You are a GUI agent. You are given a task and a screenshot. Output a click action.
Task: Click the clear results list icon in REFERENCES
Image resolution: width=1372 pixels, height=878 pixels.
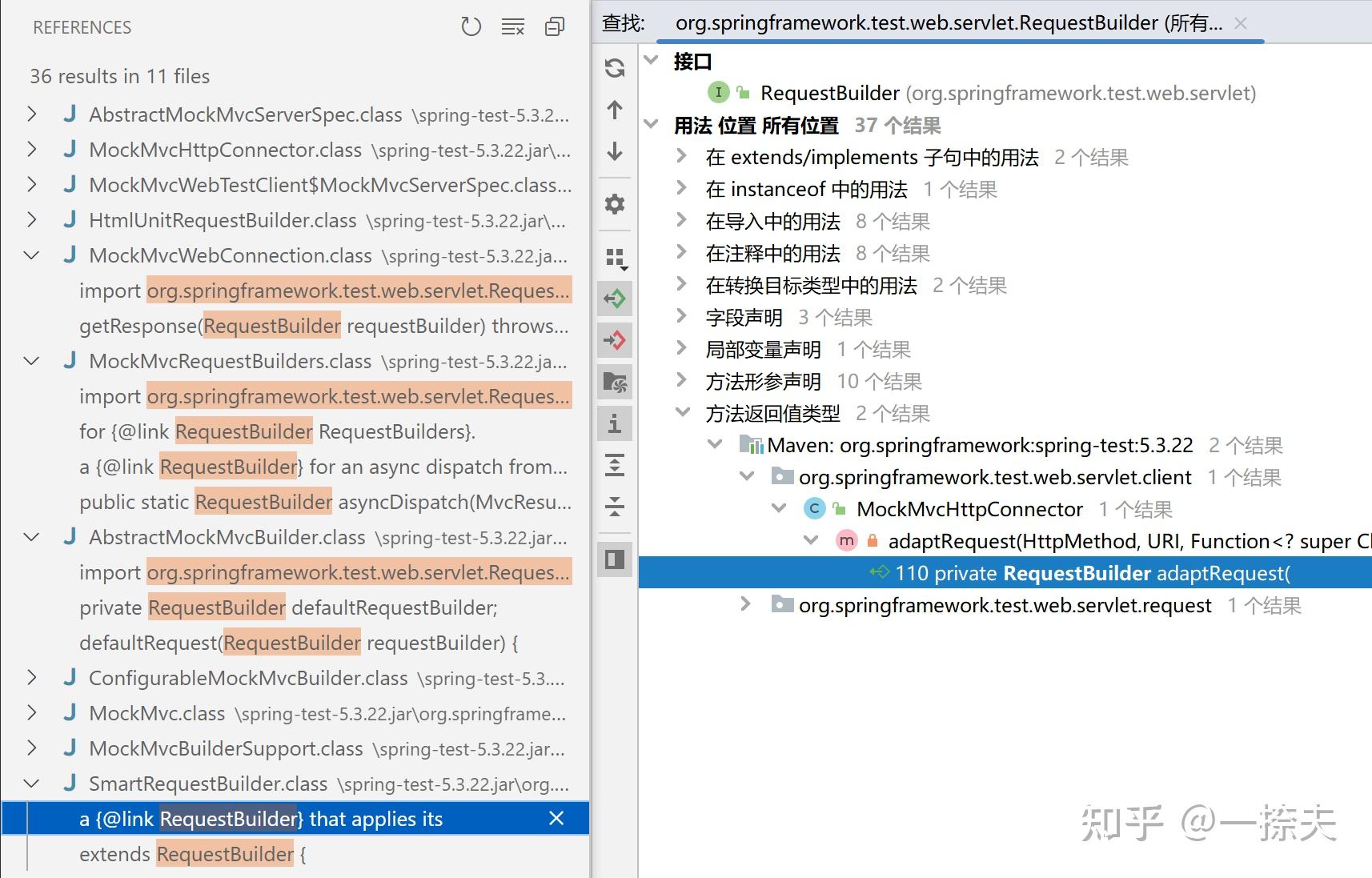pos(512,26)
